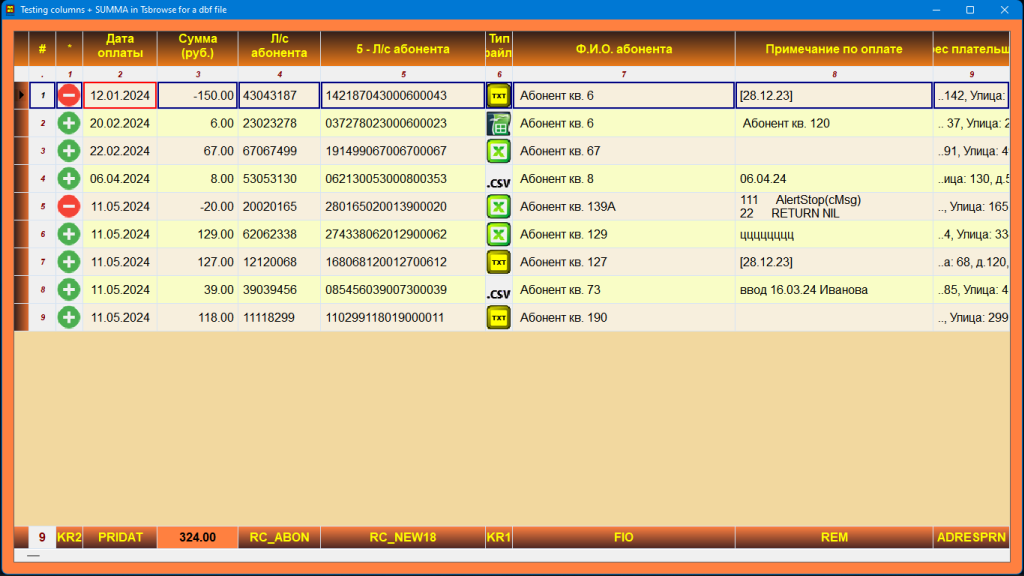Select the note ввод 16.03.24 Иванова
Screen dimensions: 1024x576
(834, 289)
